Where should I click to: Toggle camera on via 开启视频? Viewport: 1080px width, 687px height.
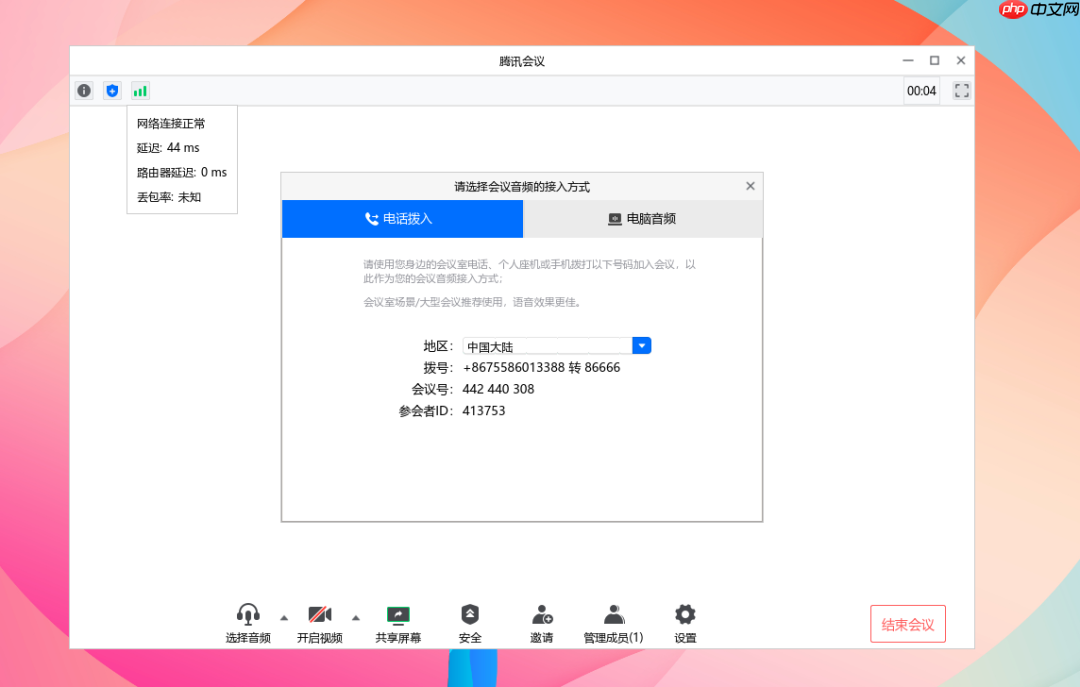click(319, 614)
